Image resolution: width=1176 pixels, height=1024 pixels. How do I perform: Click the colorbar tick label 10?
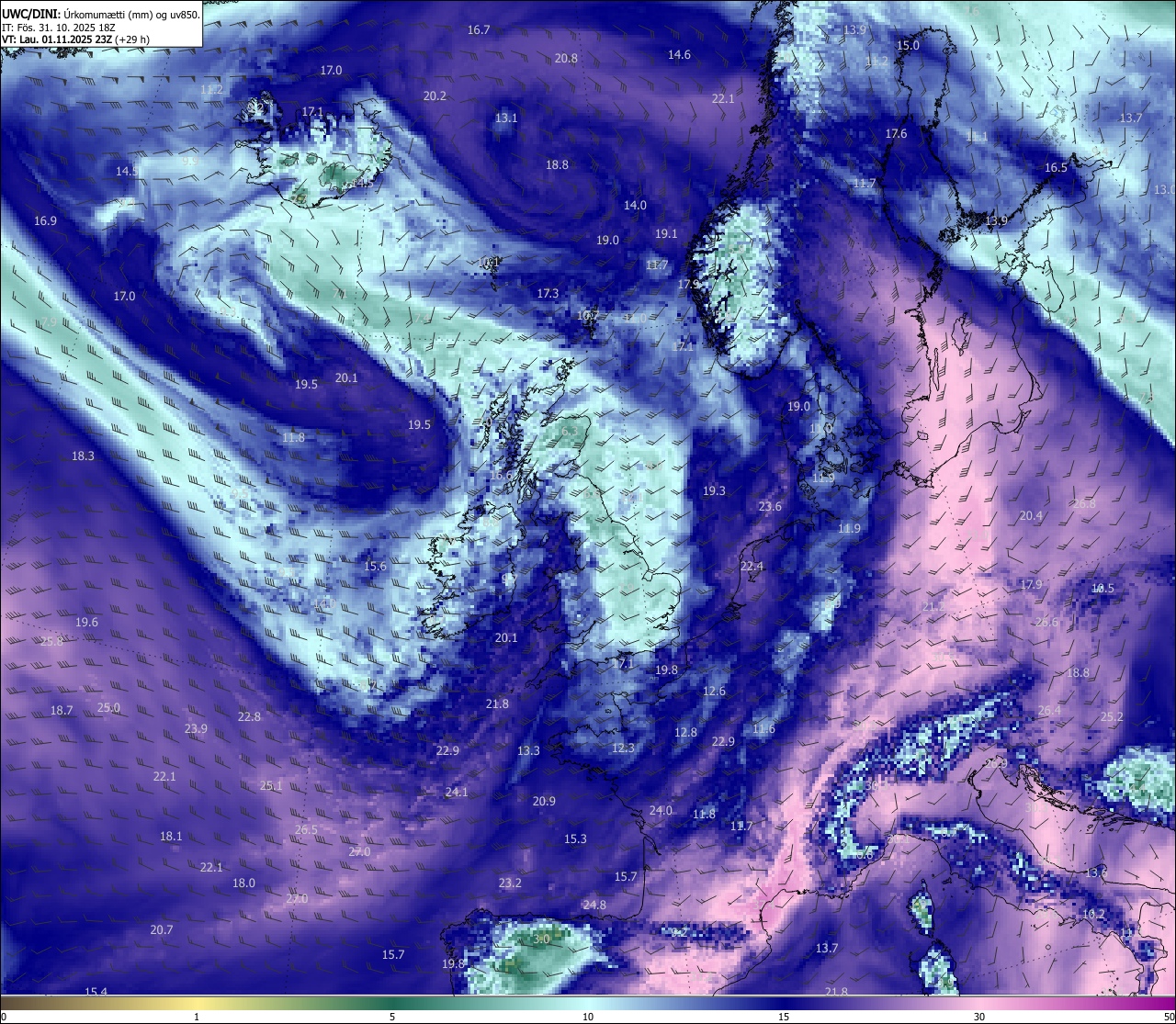click(x=588, y=1017)
